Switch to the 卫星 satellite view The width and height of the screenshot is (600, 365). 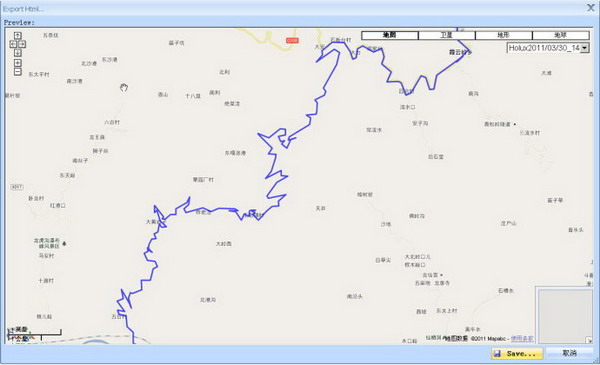coord(447,35)
